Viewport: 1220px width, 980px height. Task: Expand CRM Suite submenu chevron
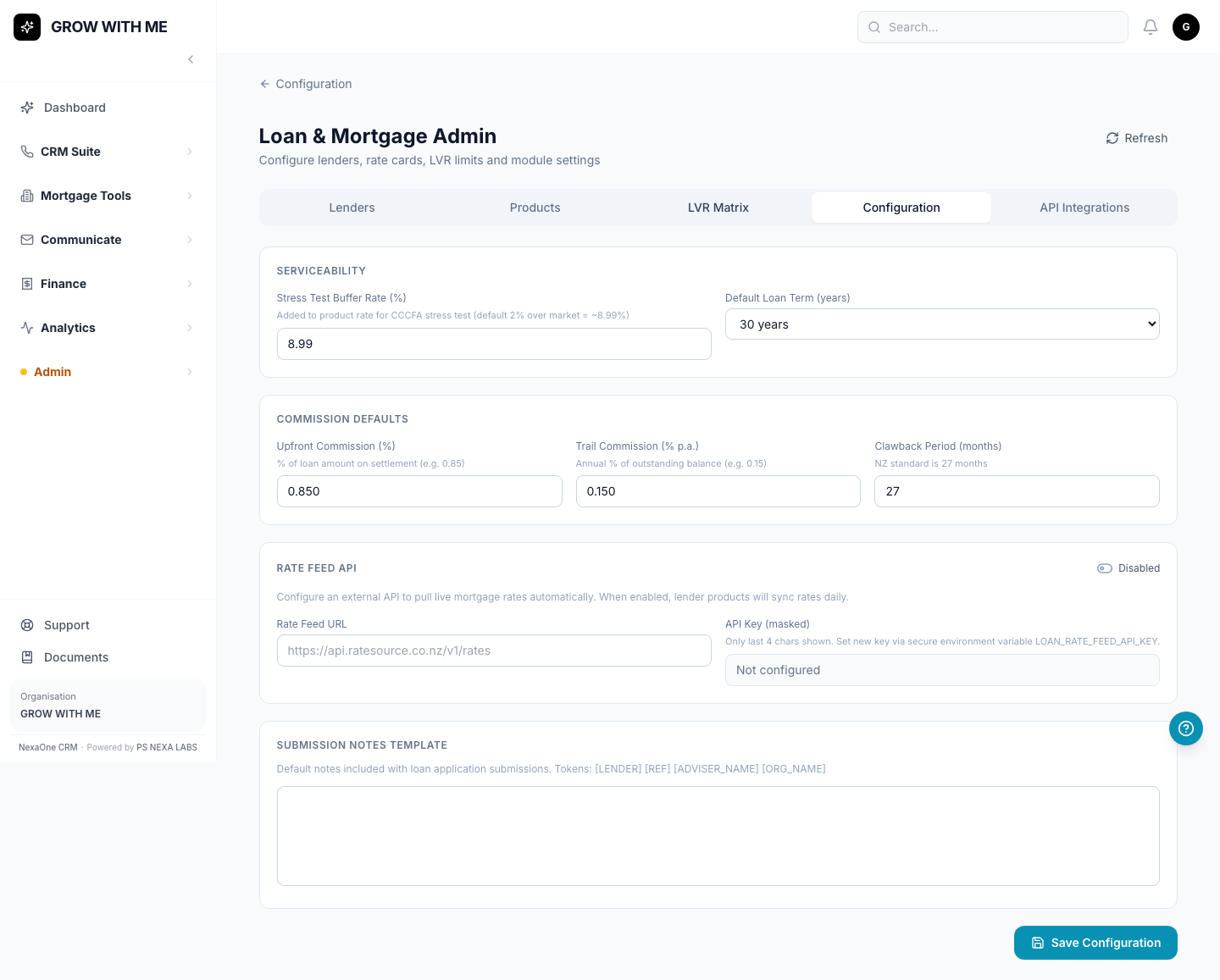(190, 152)
